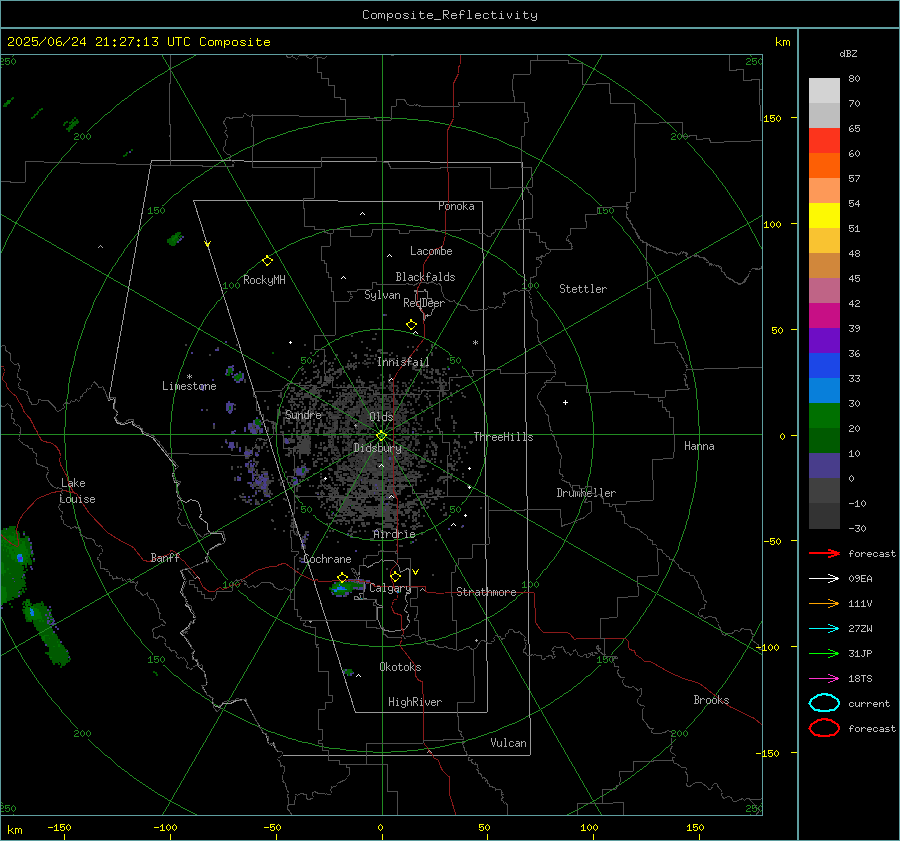Viewport: 900px width, 841px height.
Task: Select the RedDeer city label
Action: (x=424, y=303)
